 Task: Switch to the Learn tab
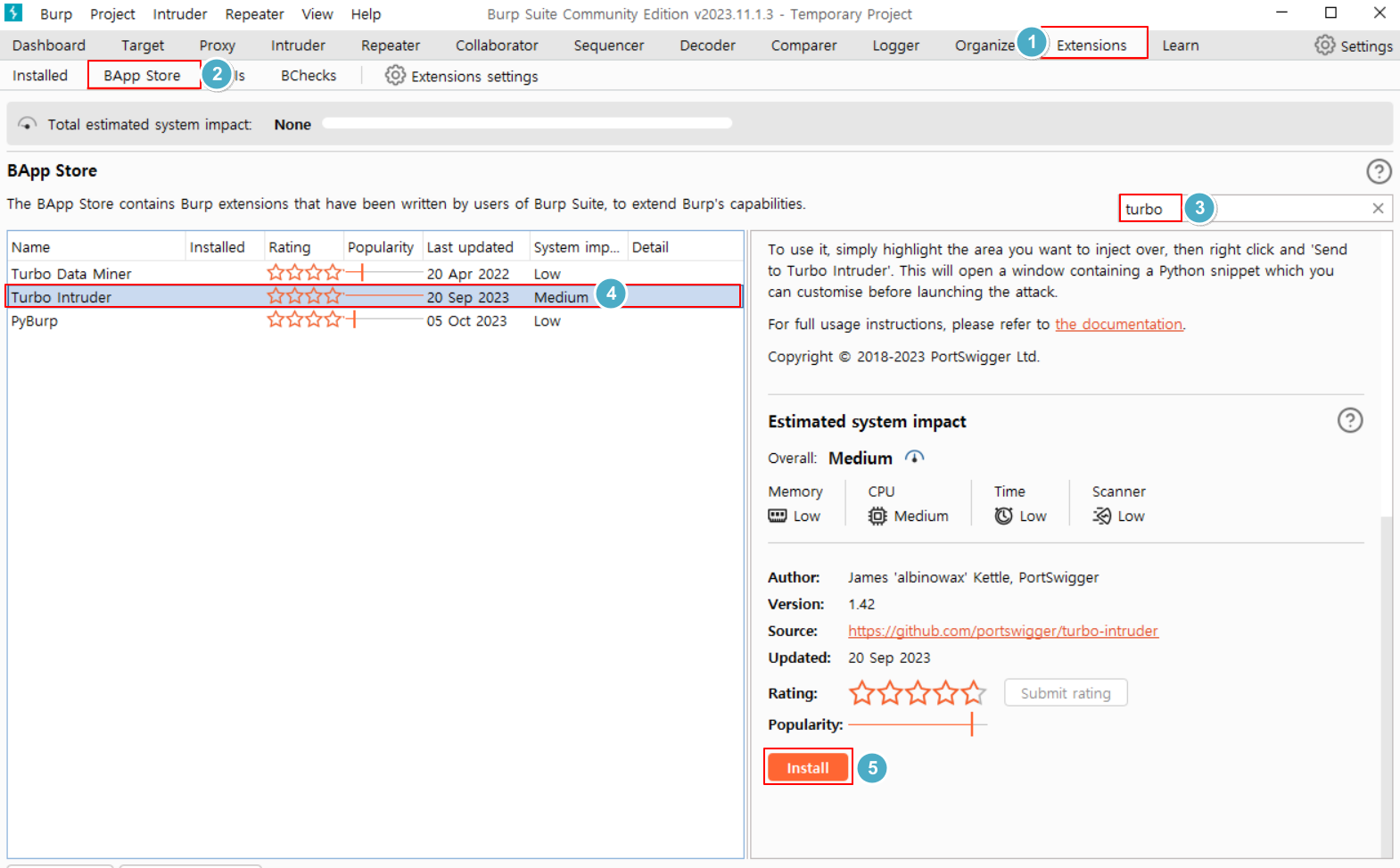coord(1180,45)
